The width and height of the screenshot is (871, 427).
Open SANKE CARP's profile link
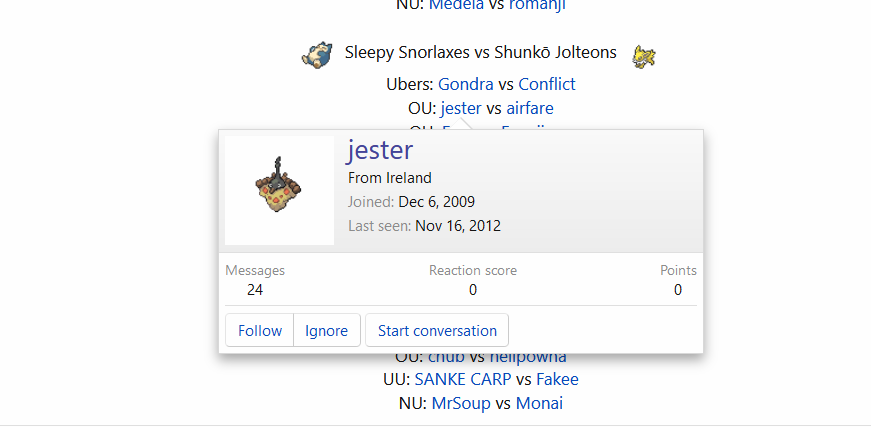click(x=463, y=379)
